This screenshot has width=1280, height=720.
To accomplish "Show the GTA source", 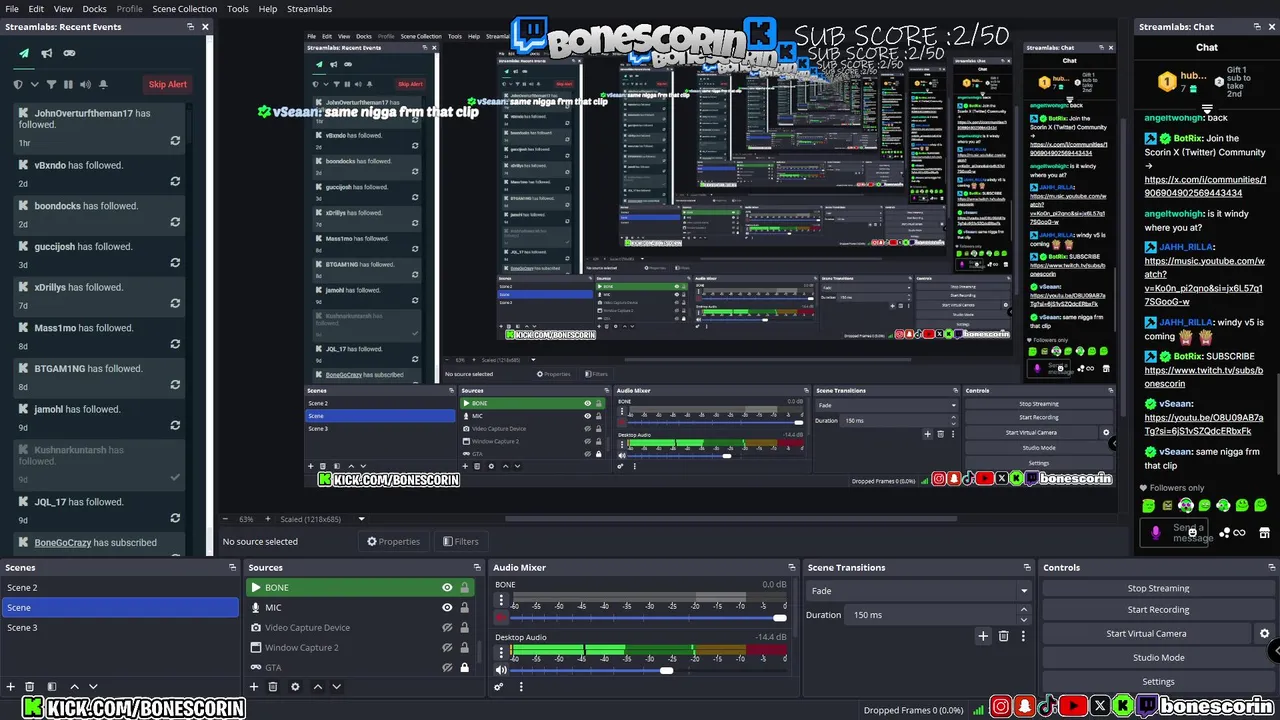I will tap(447, 667).
